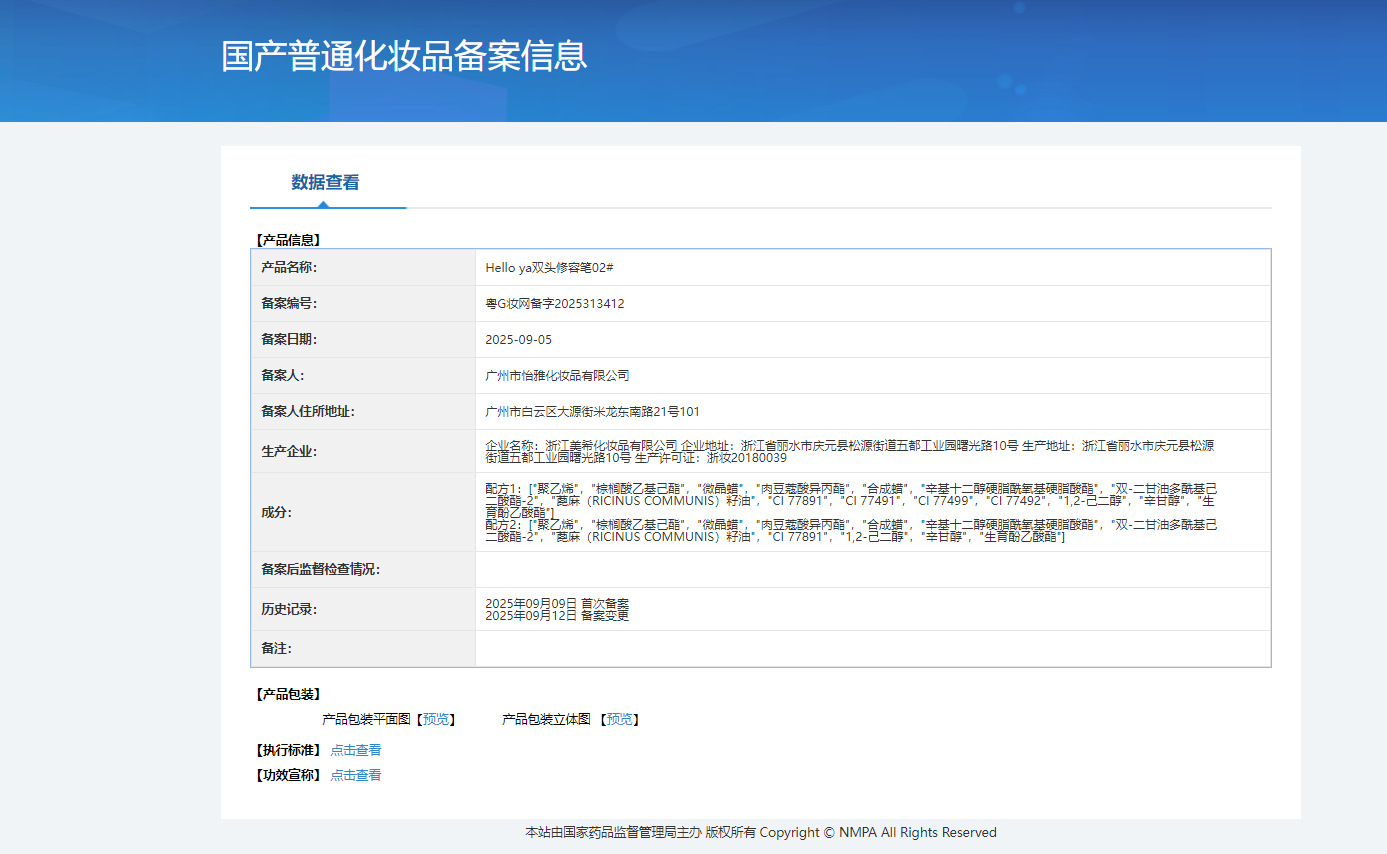Select product name Hello ya双头修容笔02#
The height and width of the screenshot is (854, 1387).
[549, 267]
